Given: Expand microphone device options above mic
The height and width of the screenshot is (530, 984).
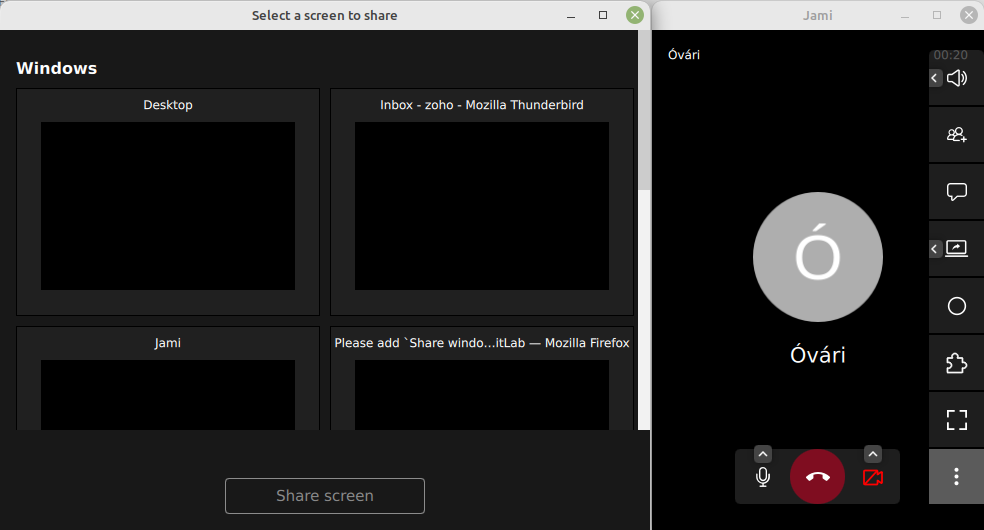Looking at the screenshot, I should [763, 454].
